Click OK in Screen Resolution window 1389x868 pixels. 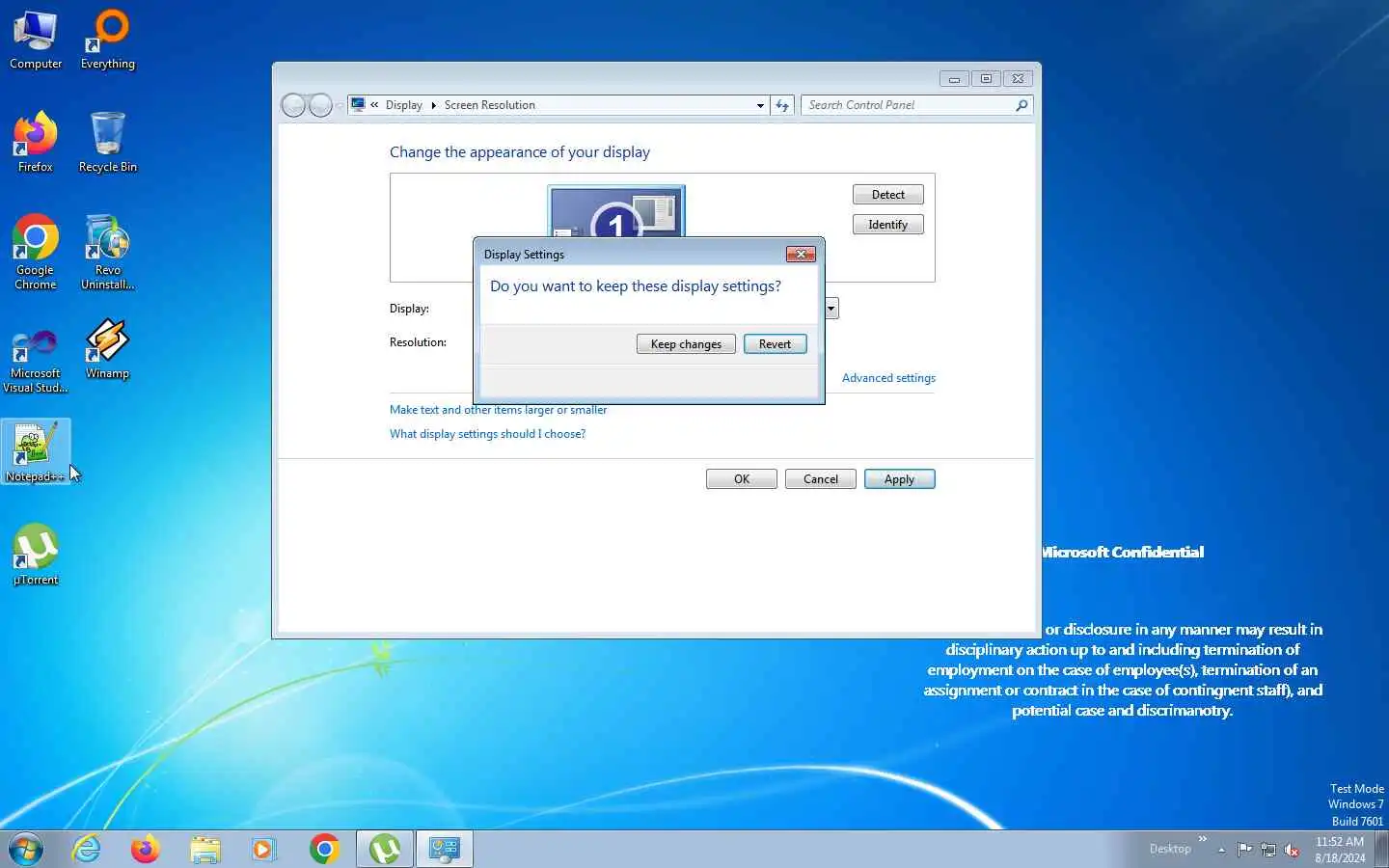coord(741,479)
